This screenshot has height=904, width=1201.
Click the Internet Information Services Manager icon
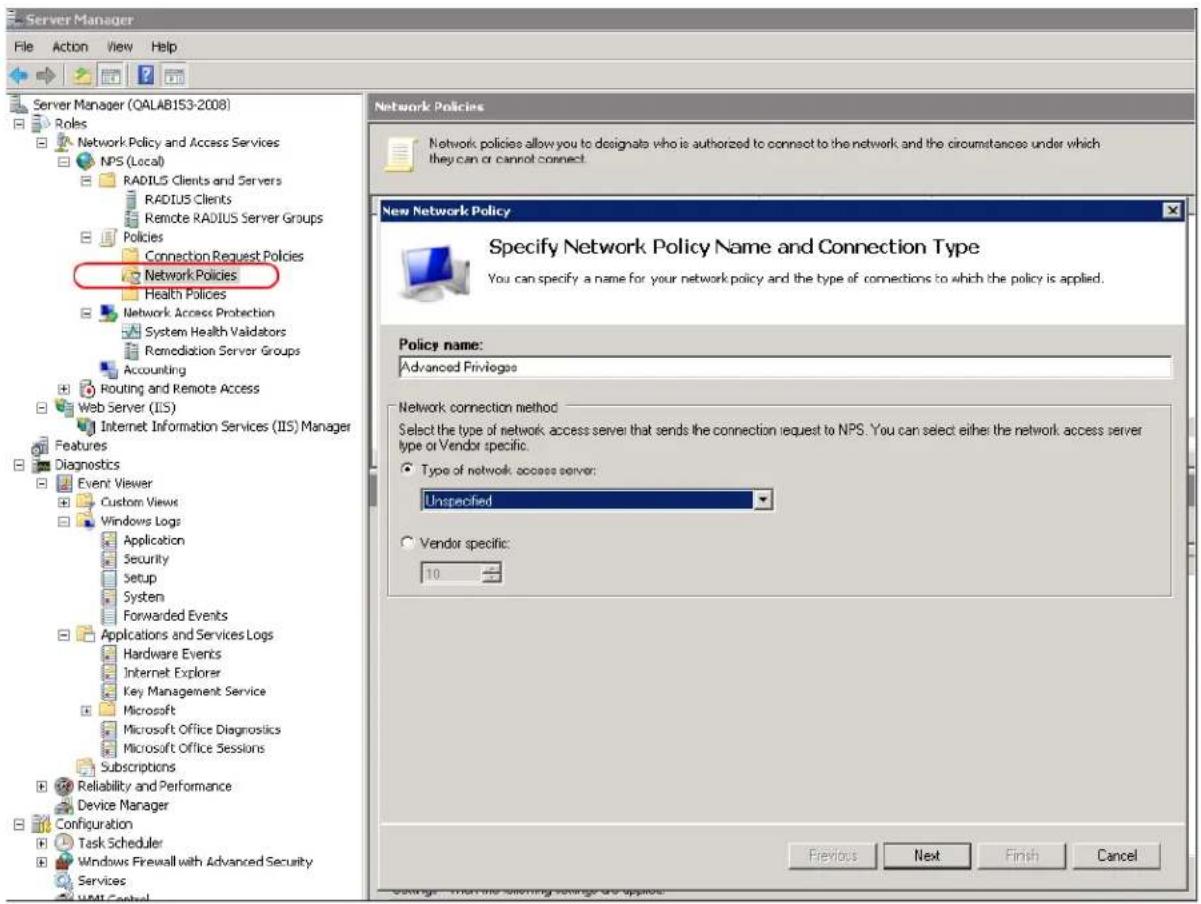click(x=85, y=427)
